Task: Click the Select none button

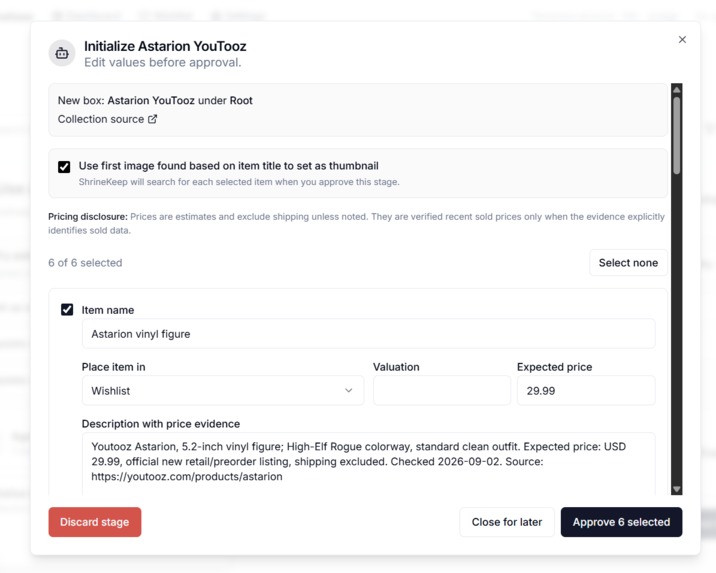Action: click(628, 263)
